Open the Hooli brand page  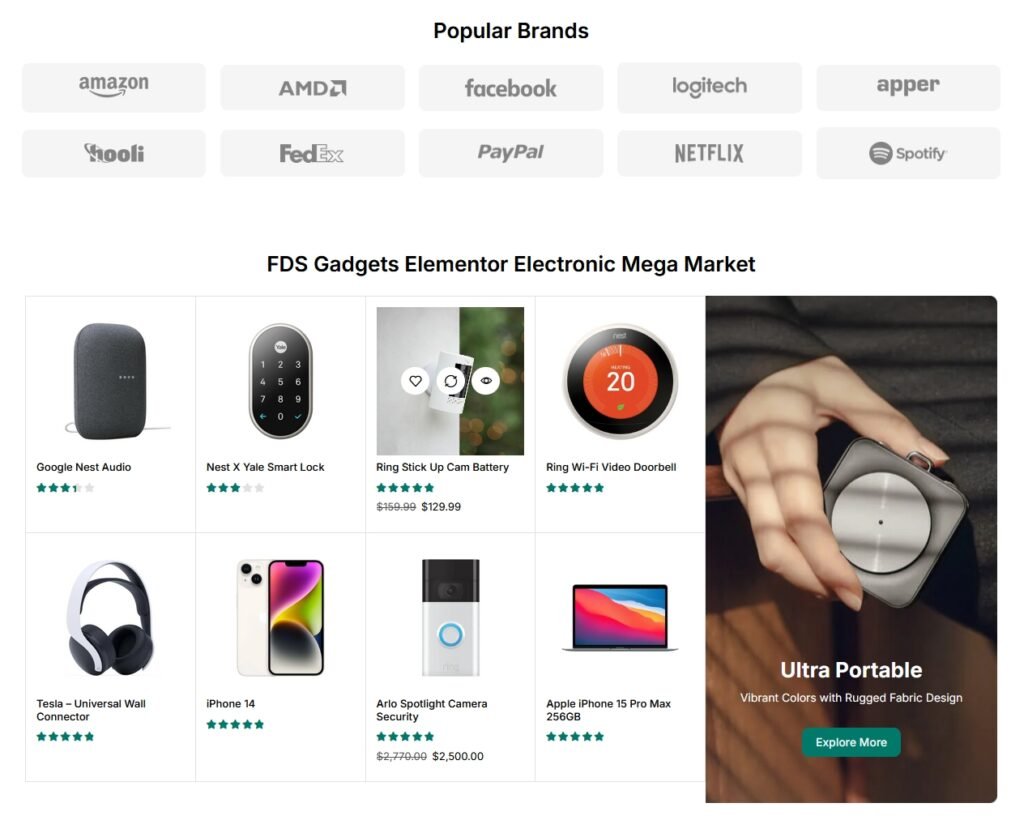click(x=113, y=153)
